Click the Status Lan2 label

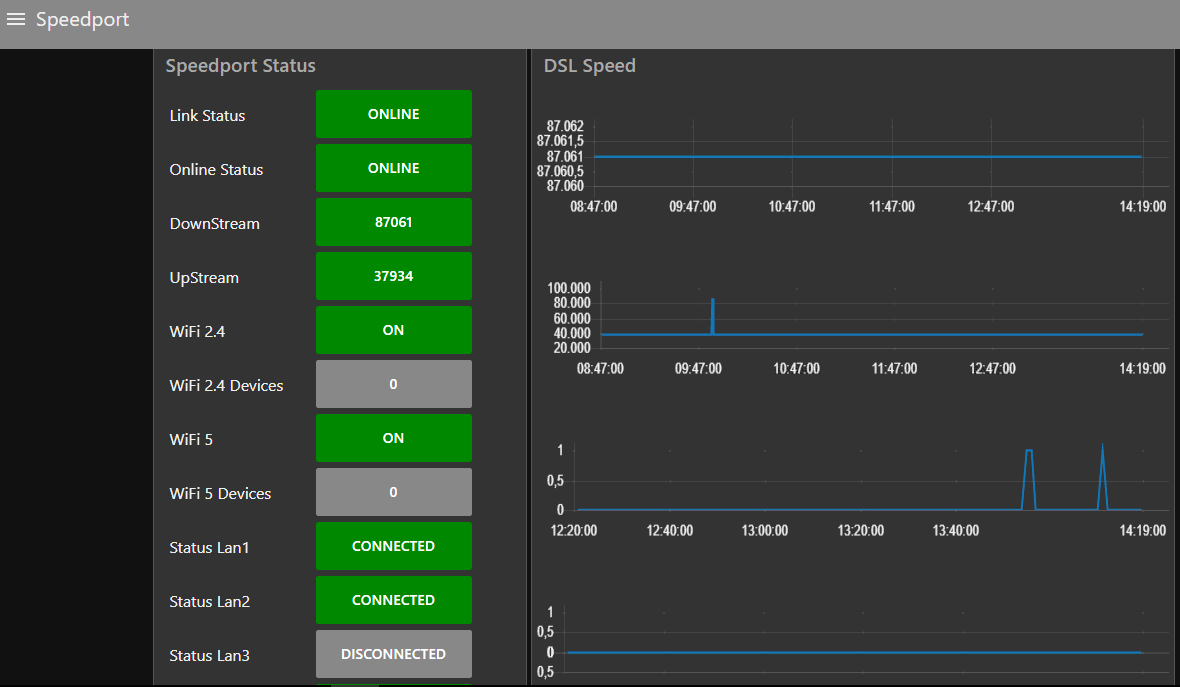[x=209, y=602]
